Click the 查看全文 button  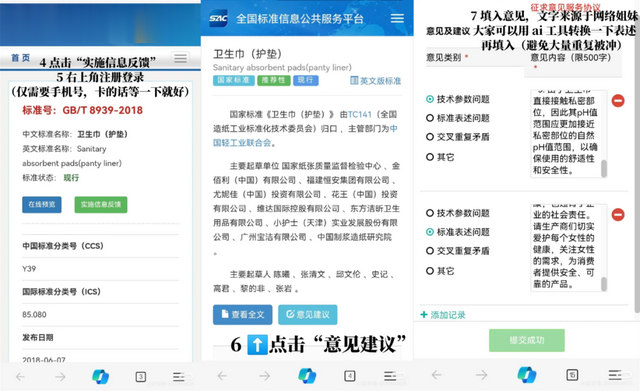[243, 315]
